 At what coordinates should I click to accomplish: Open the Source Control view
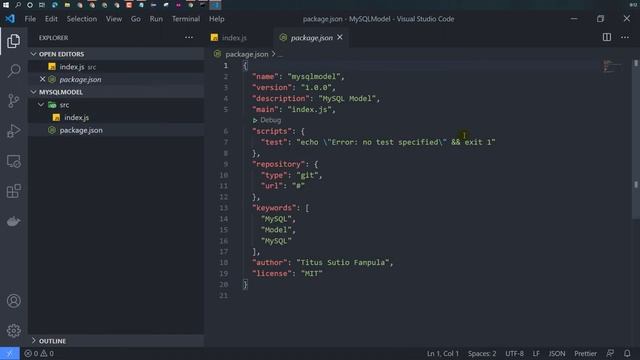pyautogui.click(x=13, y=101)
